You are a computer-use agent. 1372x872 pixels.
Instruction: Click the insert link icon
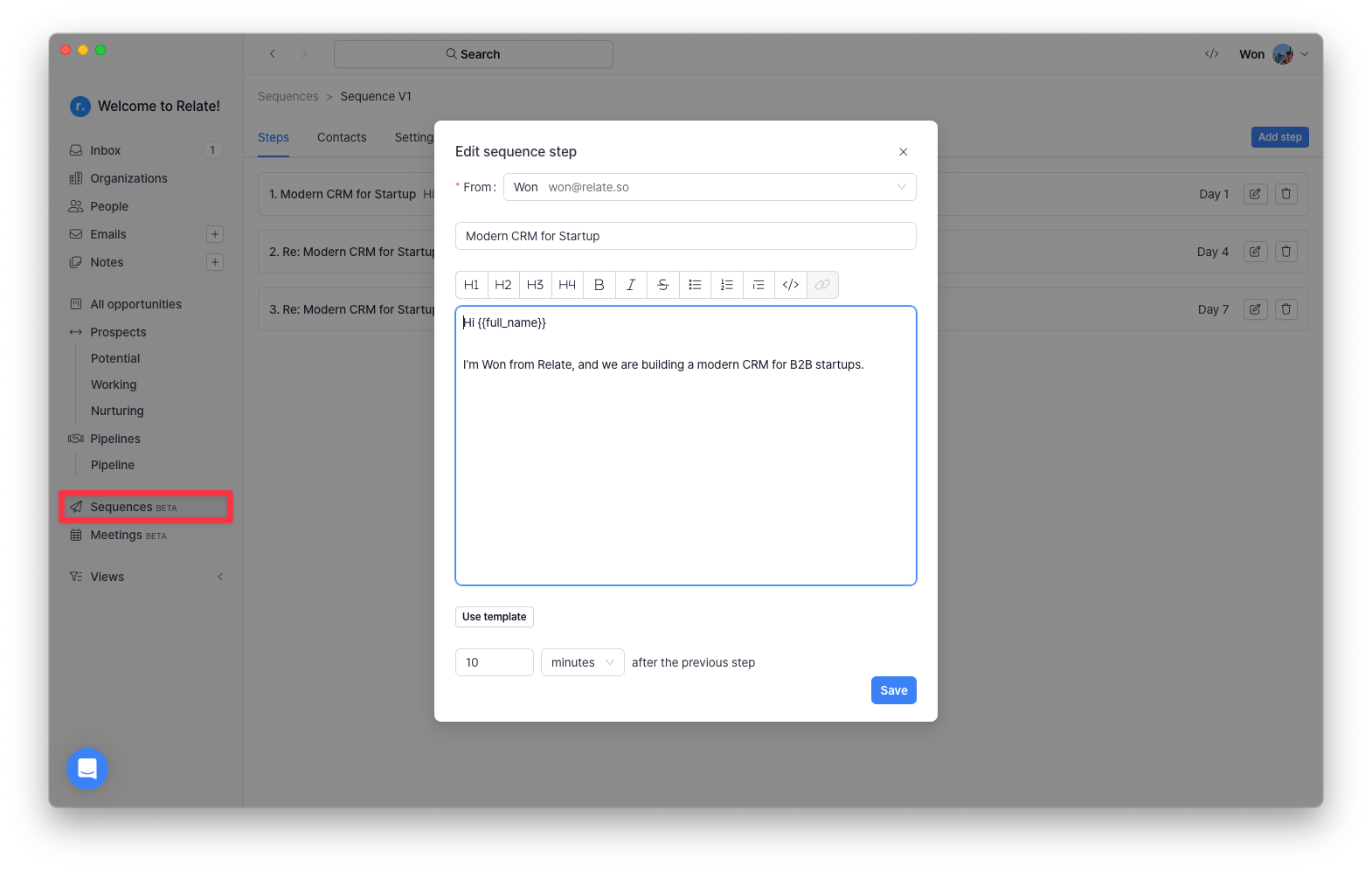[822, 285]
